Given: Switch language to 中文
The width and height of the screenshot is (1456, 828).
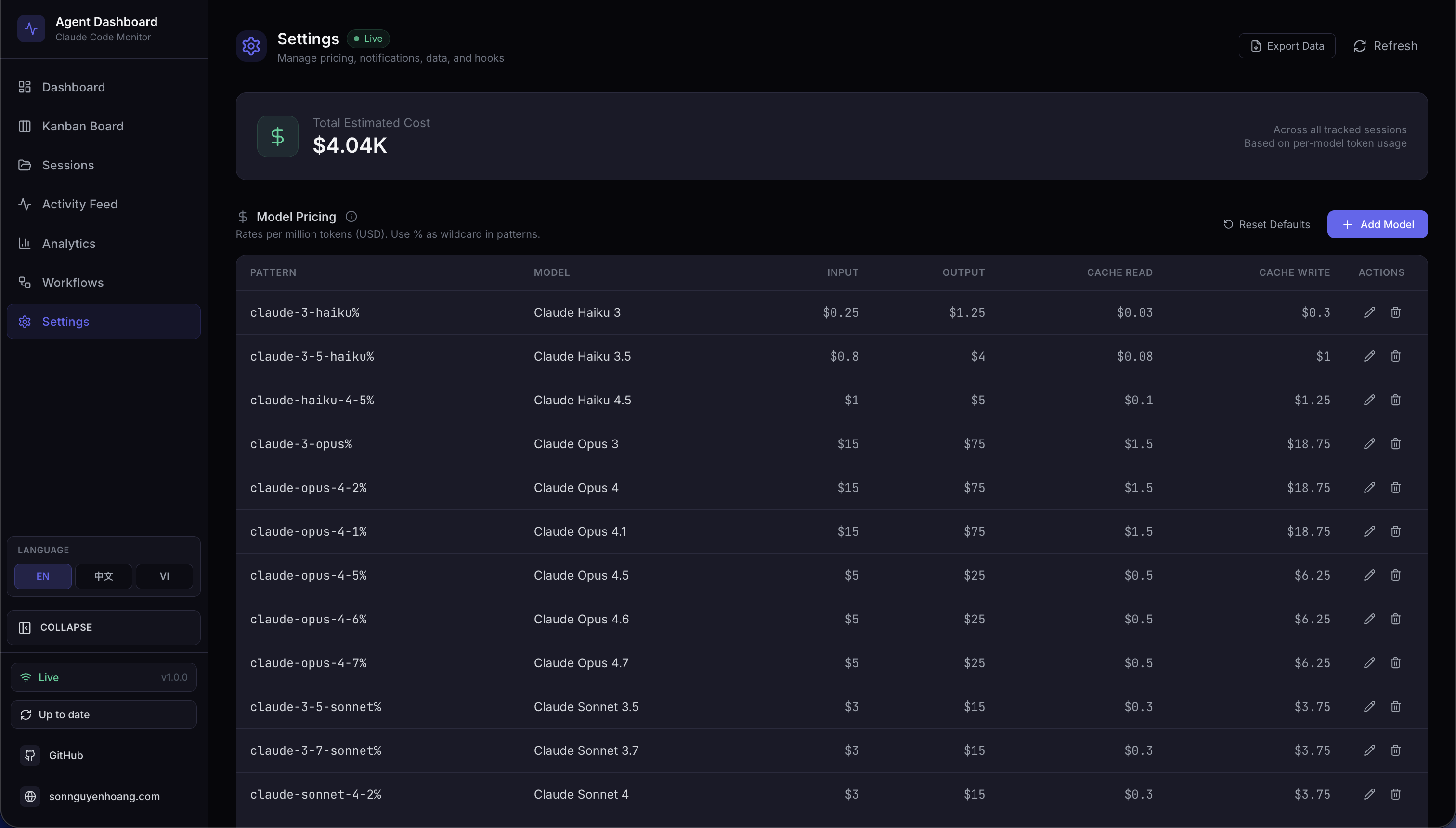Looking at the screenshot, I should (104, 576).
